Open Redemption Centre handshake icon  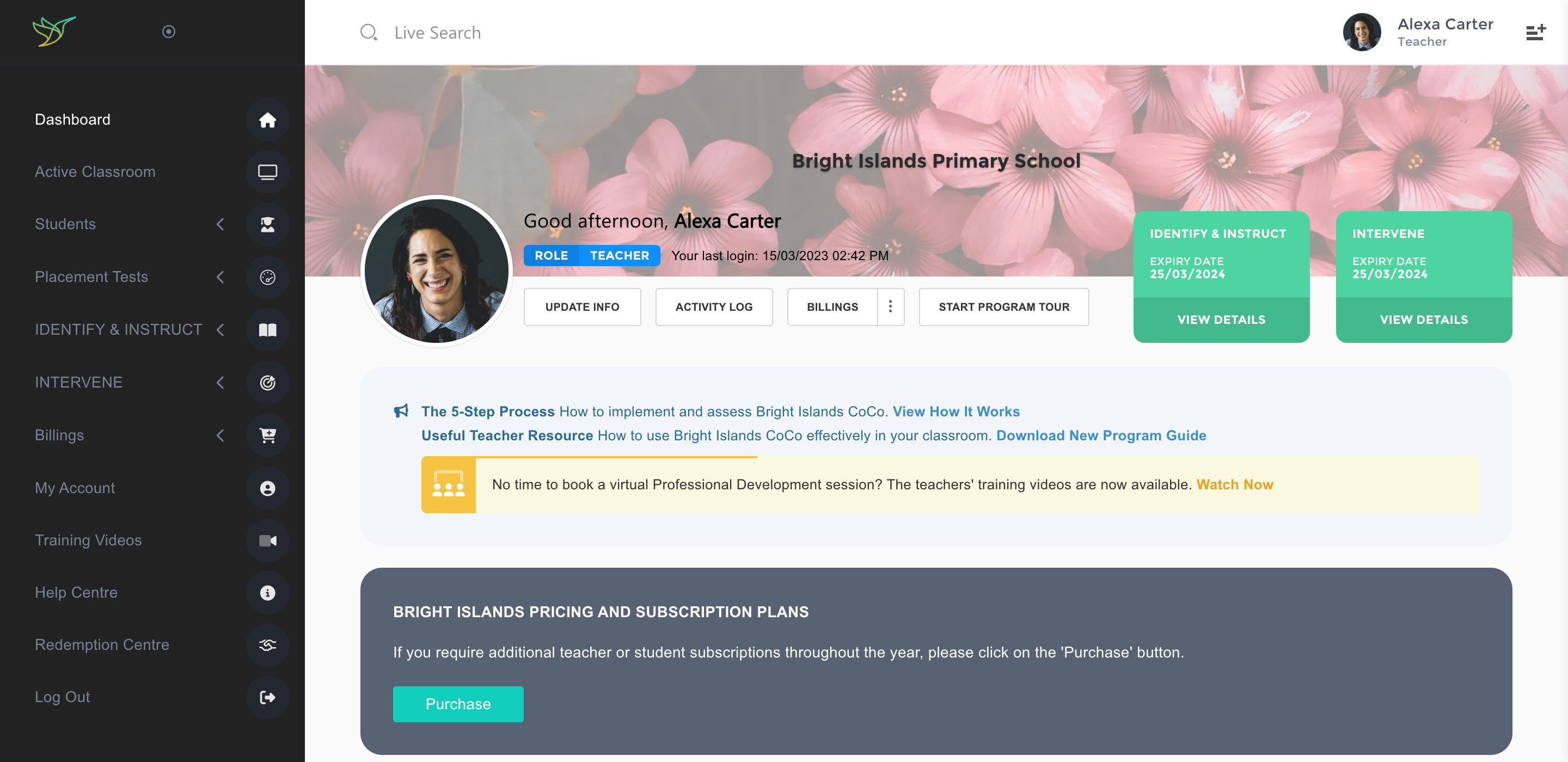click(x=267, y=645)
